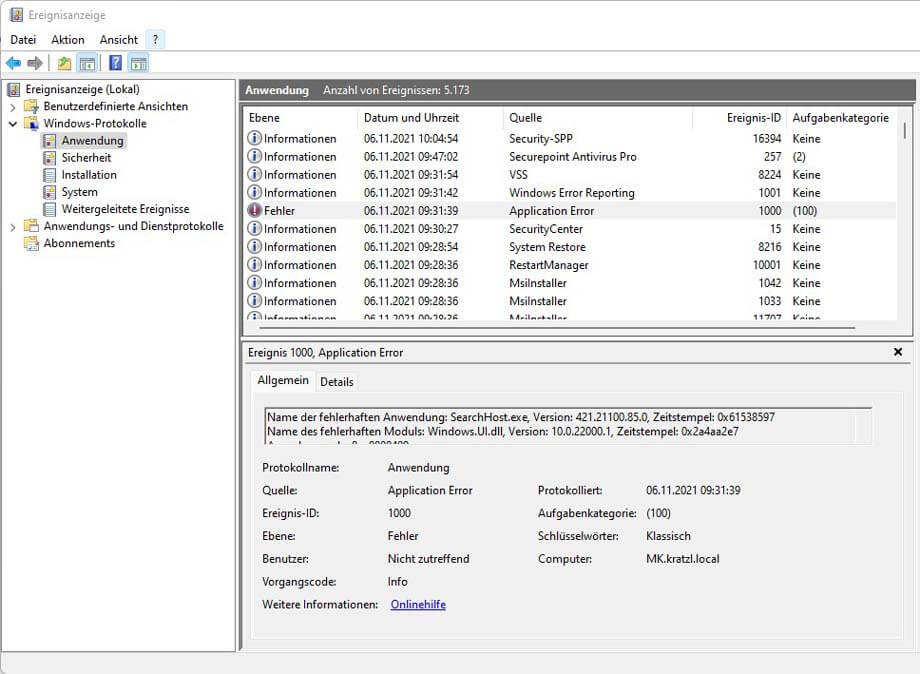Viewport: 920px width, 674px height.
Task: Click event ID 16394 cell
Action: pyautogui.click(x=767, y=138)
